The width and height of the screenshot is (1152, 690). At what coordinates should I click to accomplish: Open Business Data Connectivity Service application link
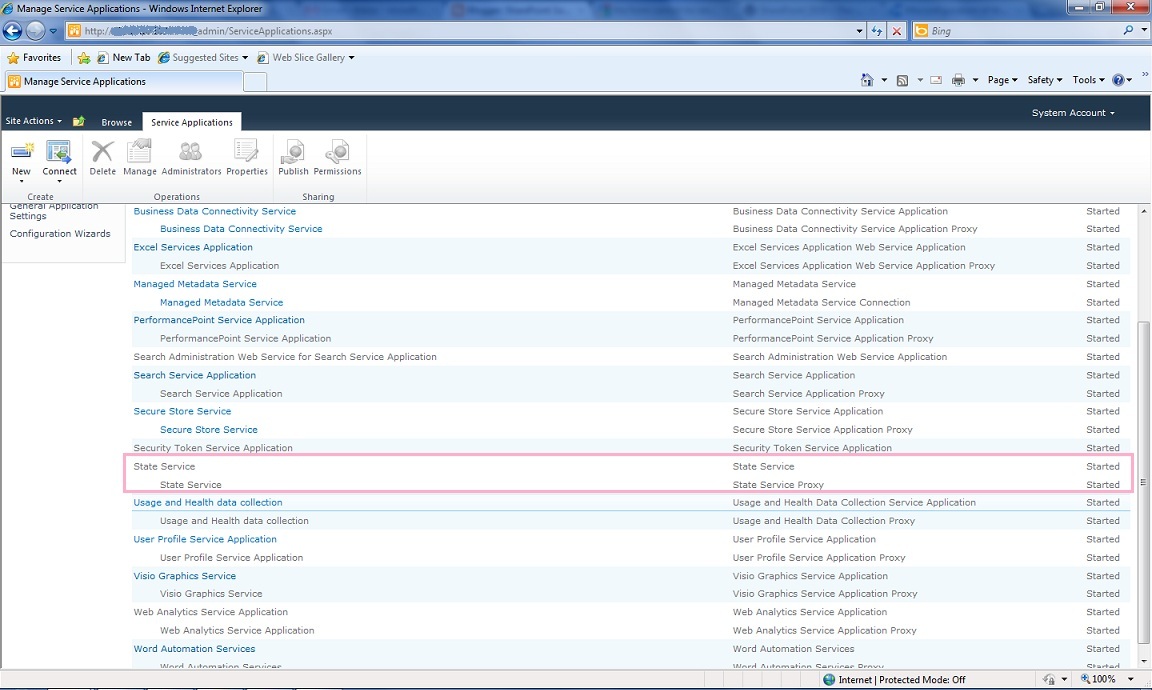point(215,211)
